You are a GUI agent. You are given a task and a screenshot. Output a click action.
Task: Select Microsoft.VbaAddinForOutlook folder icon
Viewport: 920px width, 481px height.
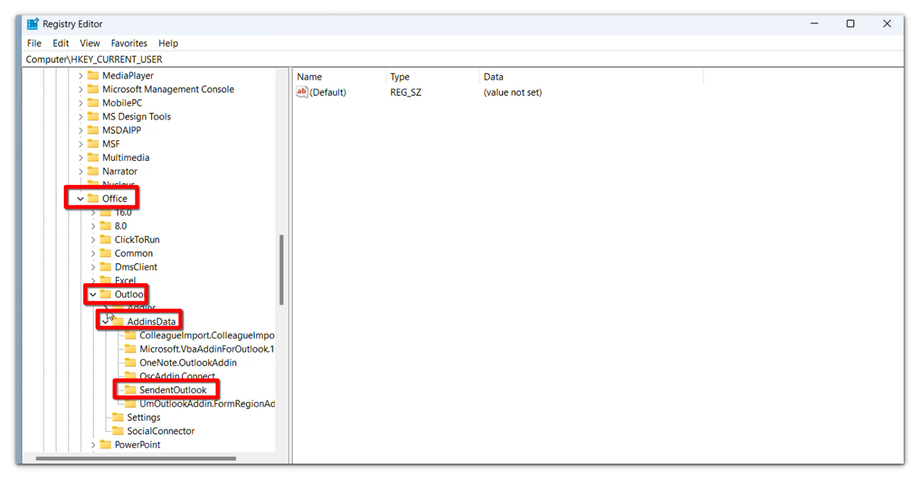[130, 348]
